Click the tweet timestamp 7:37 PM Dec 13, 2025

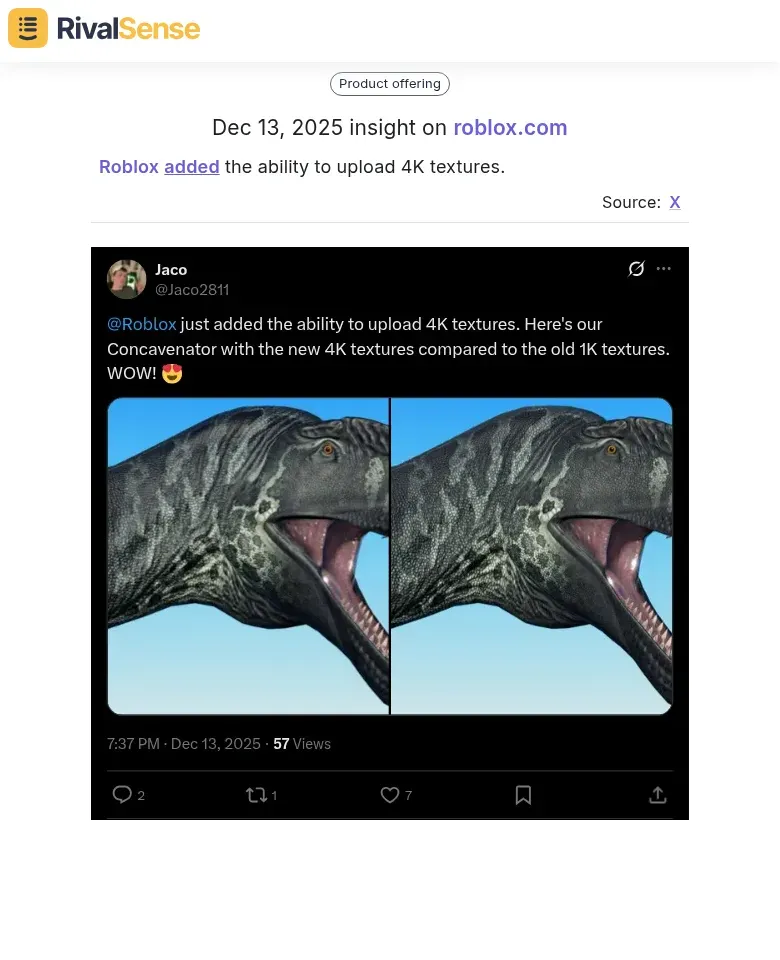184,744
